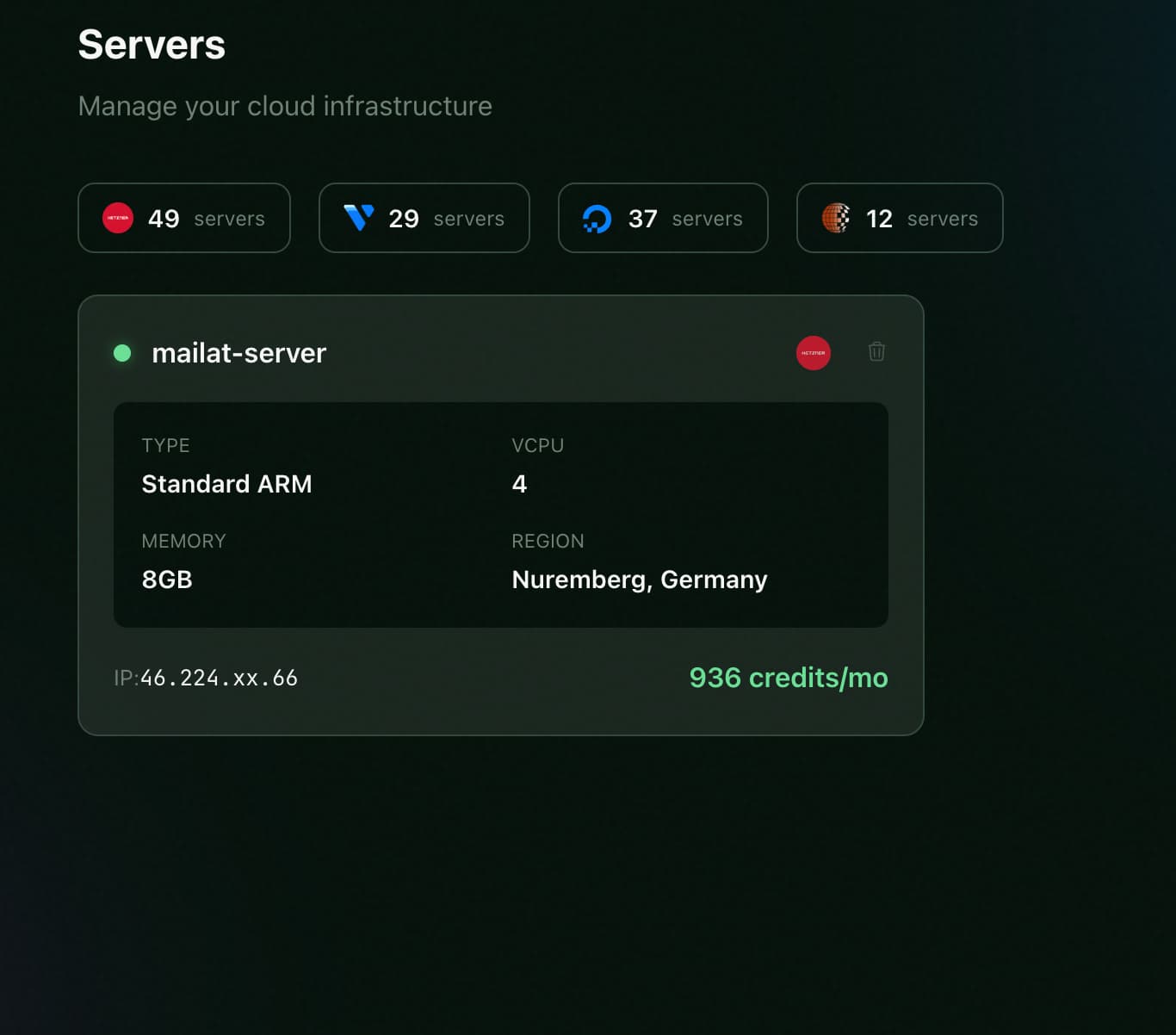Screen dimensions: 1176x1035
Task: Select the pixelated globe provider icon
Action: (836, 219)
